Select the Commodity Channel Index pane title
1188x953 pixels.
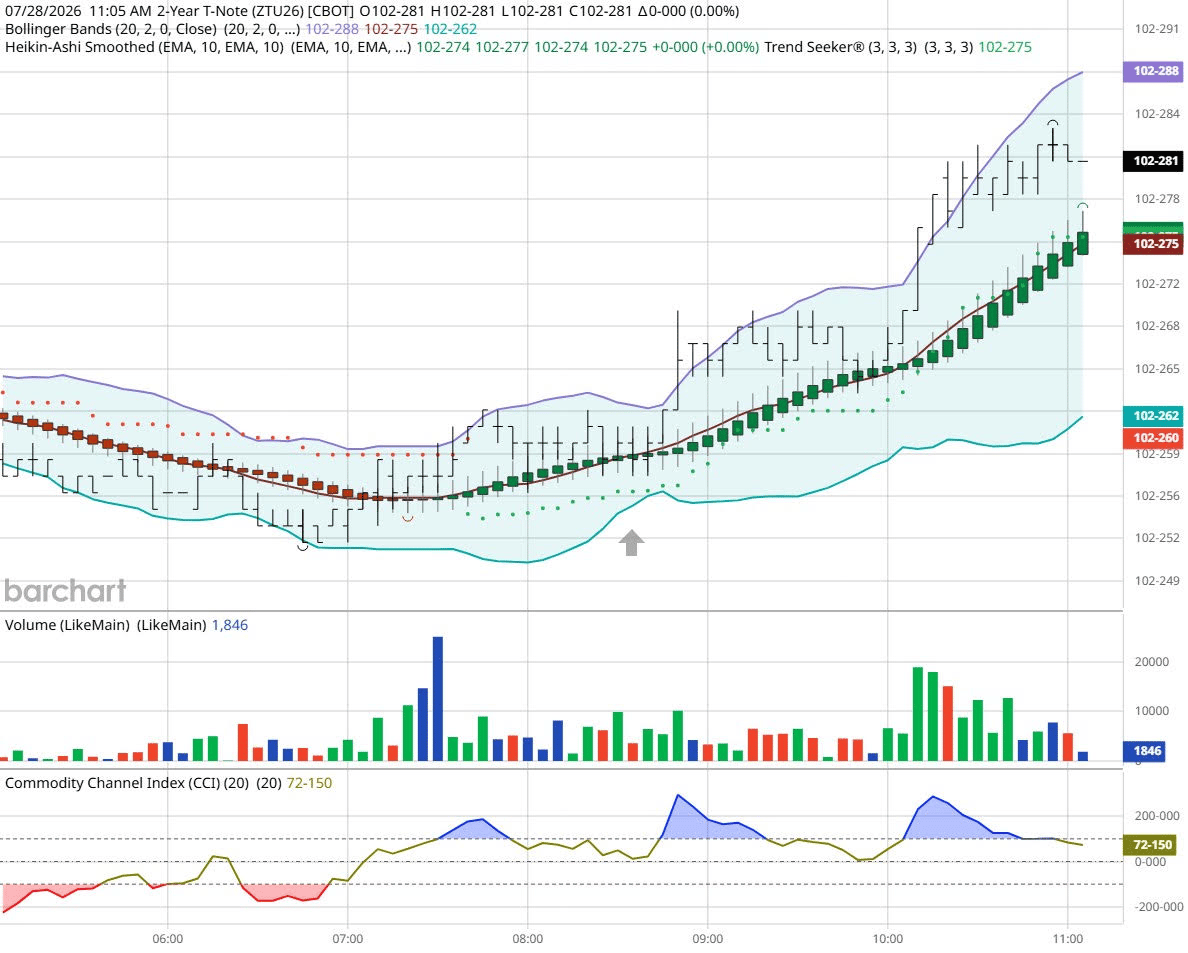(127, 783)
